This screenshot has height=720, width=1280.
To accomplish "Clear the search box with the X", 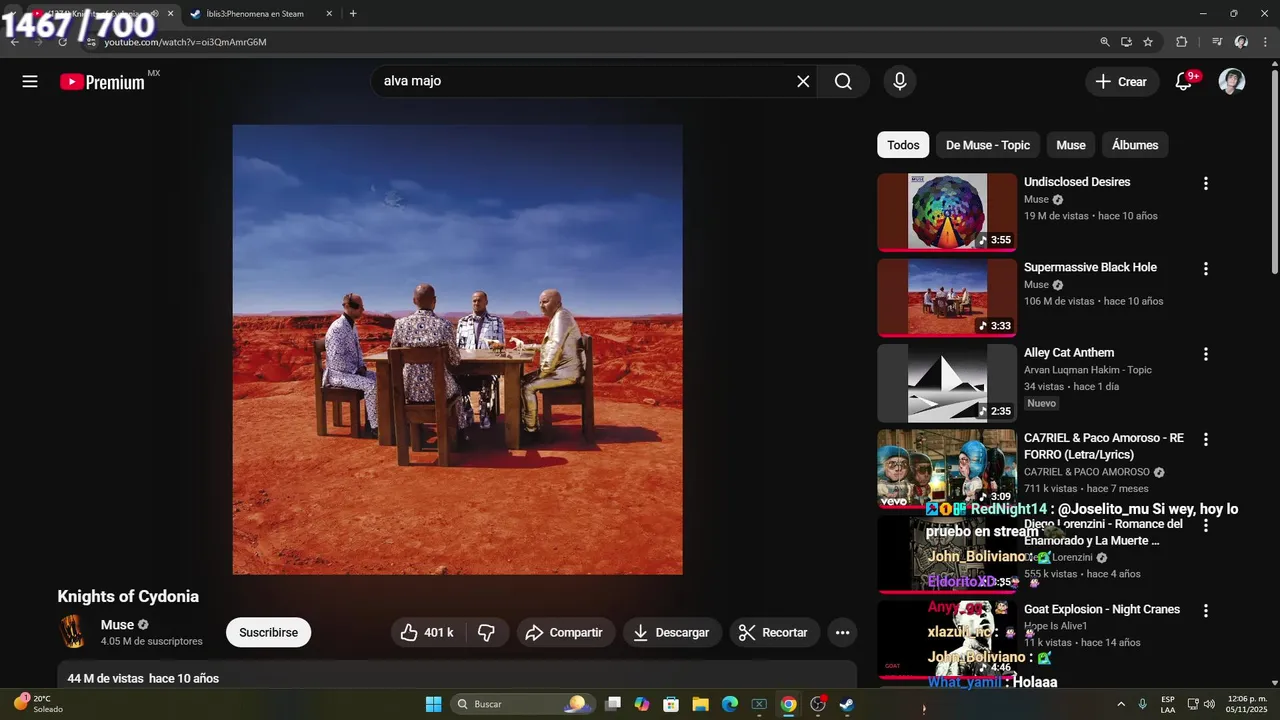I will tap(803, 82).
